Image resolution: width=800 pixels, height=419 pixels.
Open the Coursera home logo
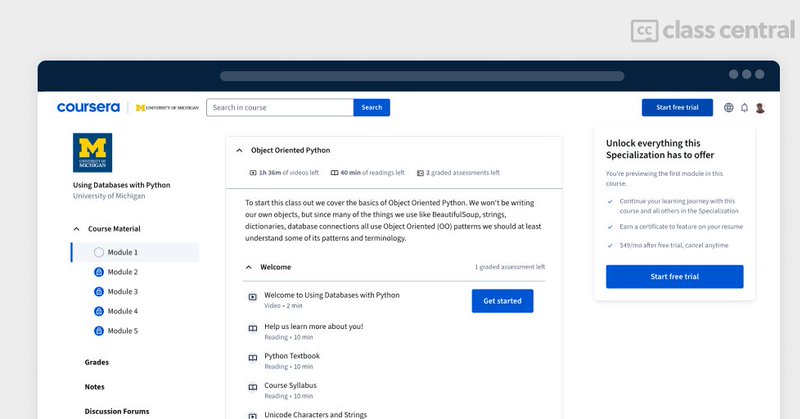click(88, 107)
